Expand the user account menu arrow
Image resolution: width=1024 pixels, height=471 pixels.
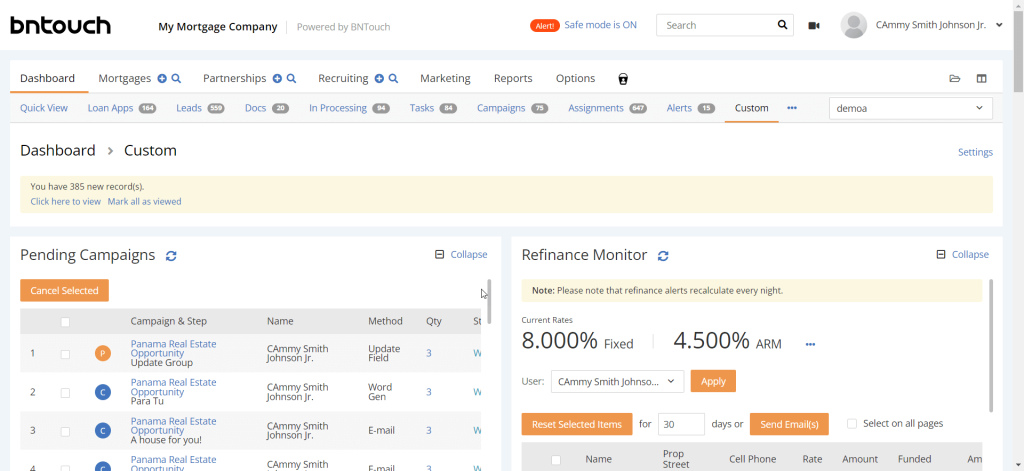click(x=999, y=25)
